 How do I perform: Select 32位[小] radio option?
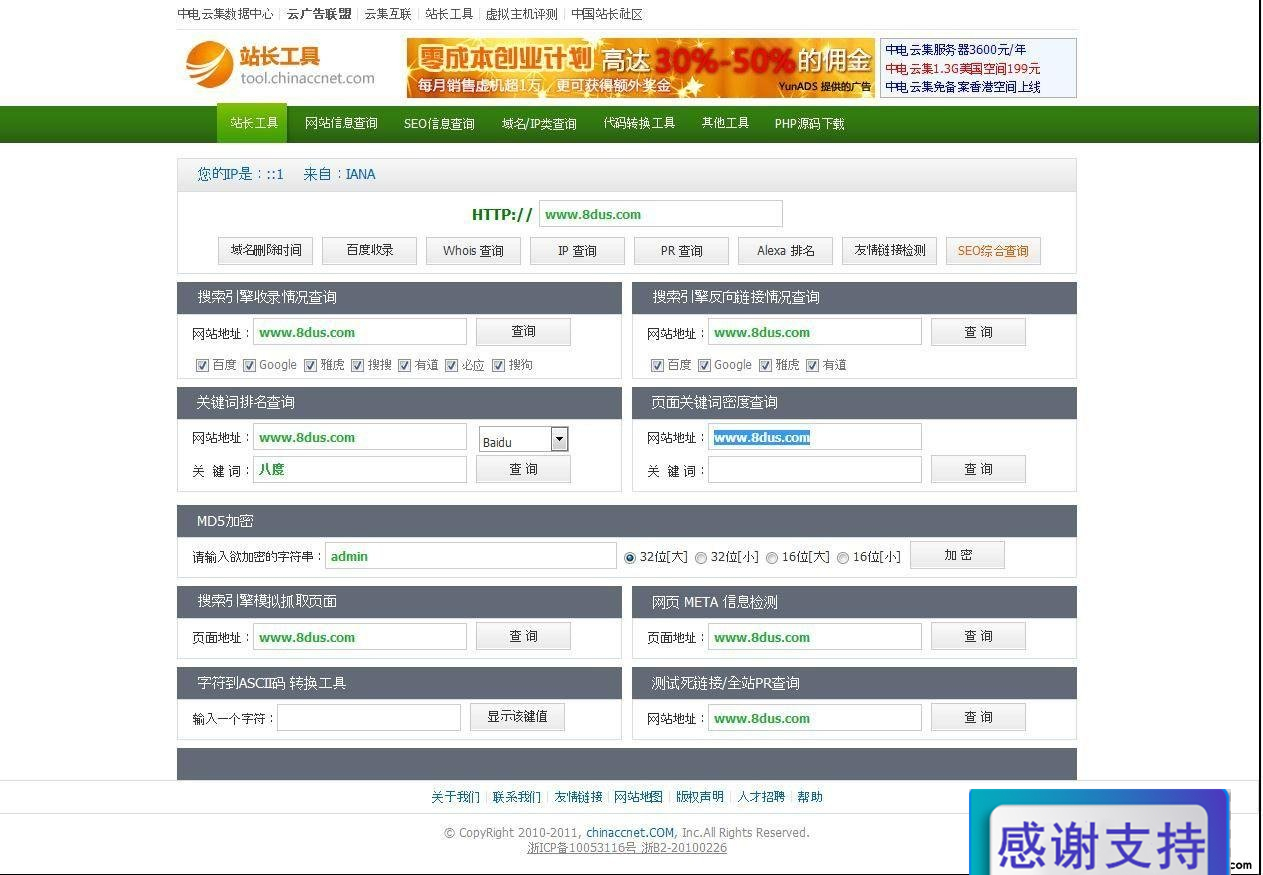701,558
